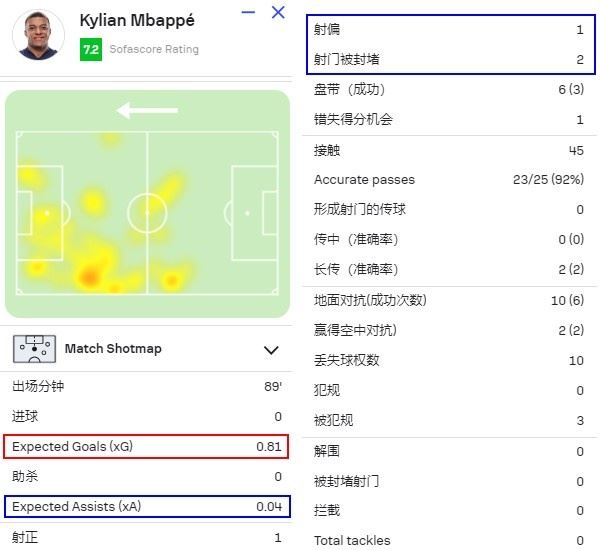Click Kylian Mbappé's profile photo
The height and width of the screenshot is (550, 600).
coord(38,35)
